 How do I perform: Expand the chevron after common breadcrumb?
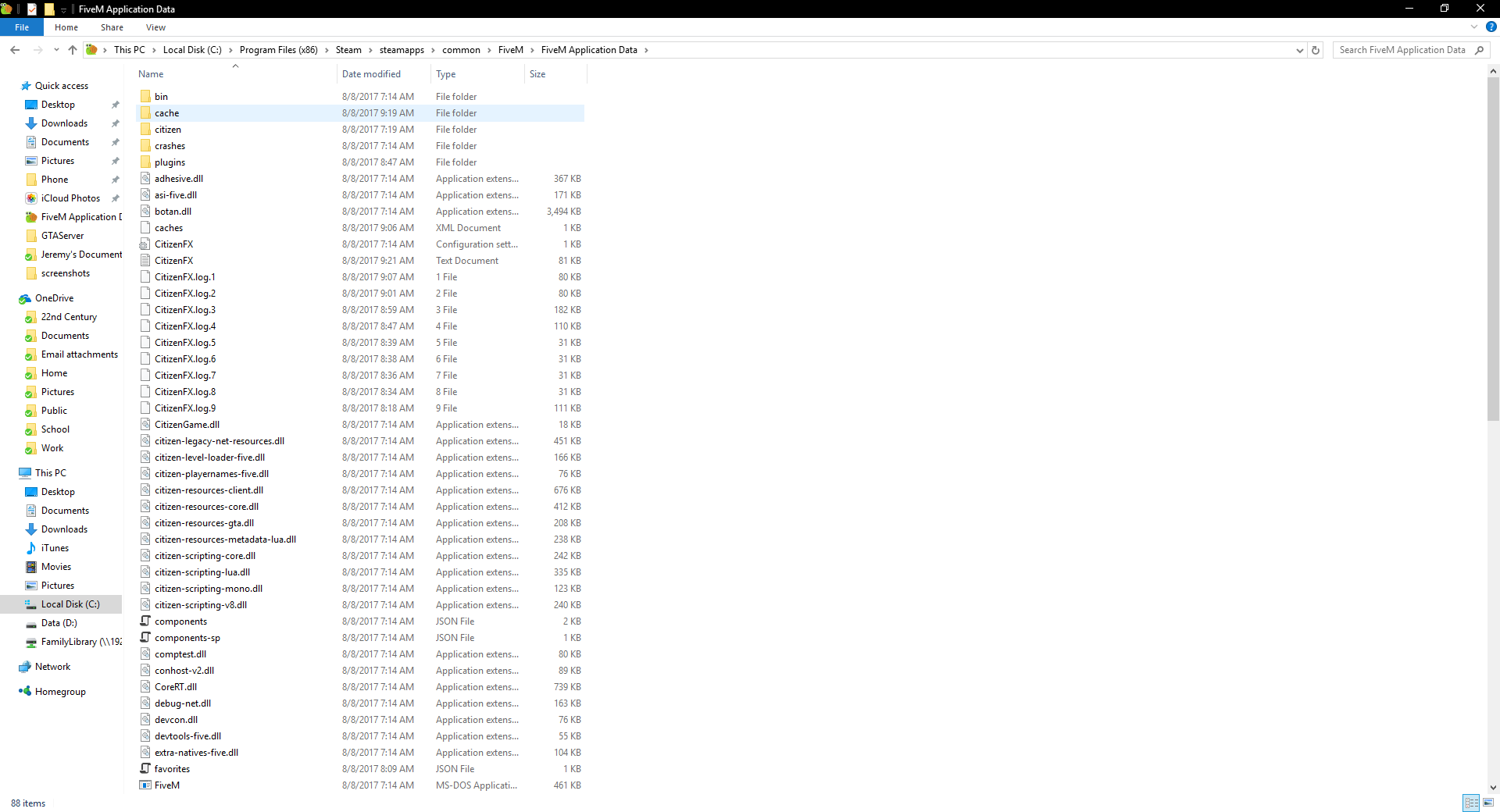[x=489, y=50]
